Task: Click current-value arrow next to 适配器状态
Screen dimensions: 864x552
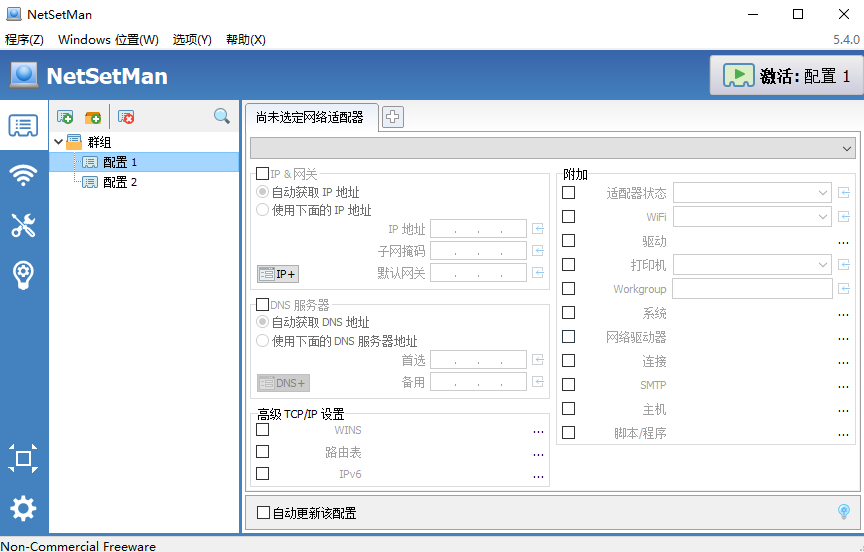Action: pos(844,193)
